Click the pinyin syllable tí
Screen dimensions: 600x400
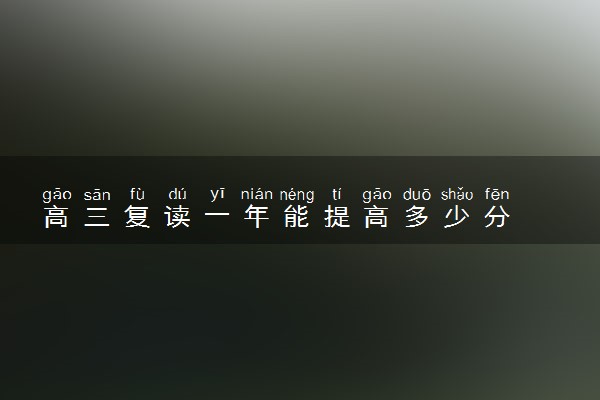(x=337, y=194)
